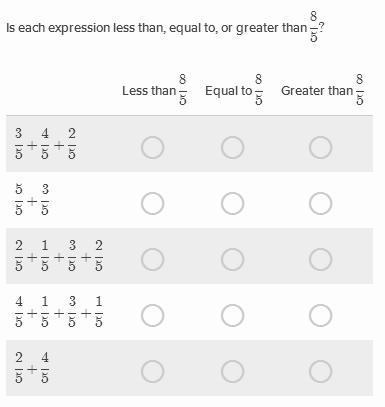This screenshot has width=385, height=407.
Task: Select Greater than 8/5 for 3/5+4/5+2/5
Action: [320, 147]
